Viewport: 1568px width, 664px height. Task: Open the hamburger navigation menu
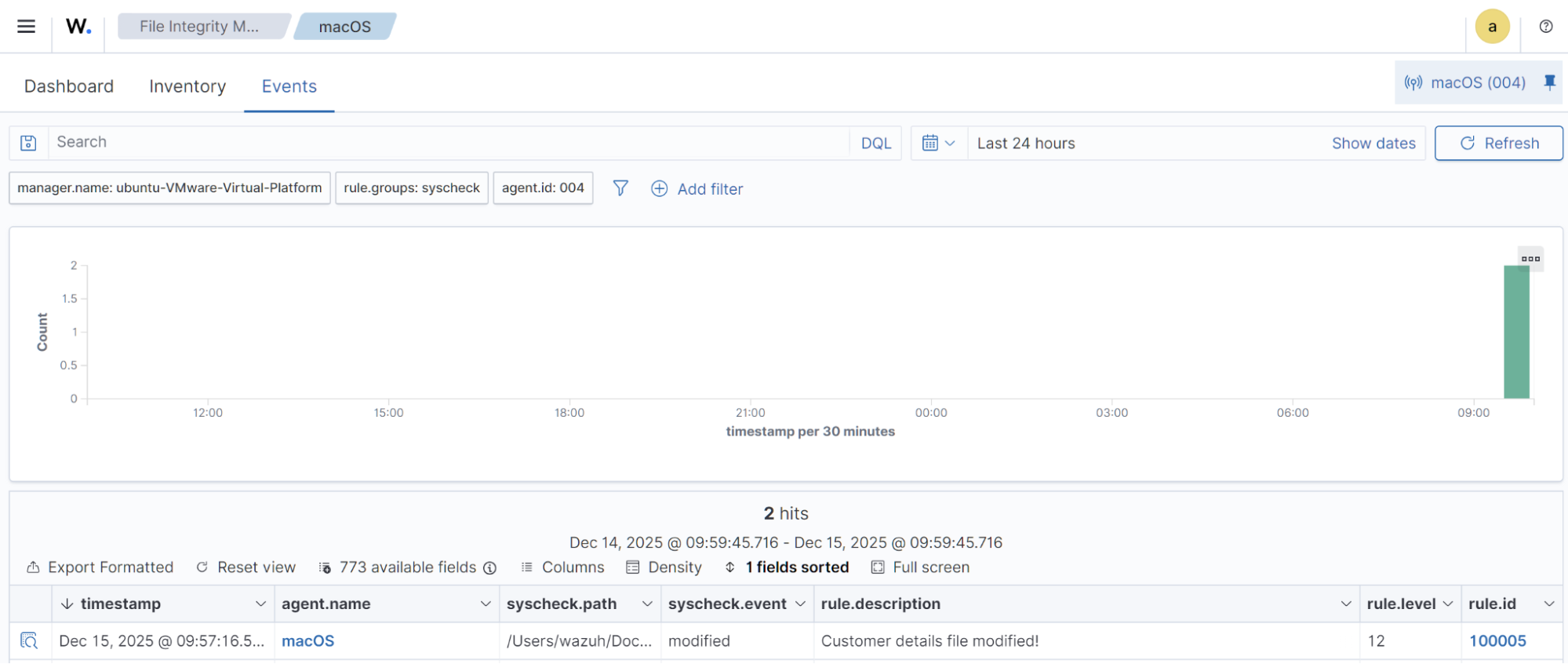pyautogui.click(x=26, y=27)
